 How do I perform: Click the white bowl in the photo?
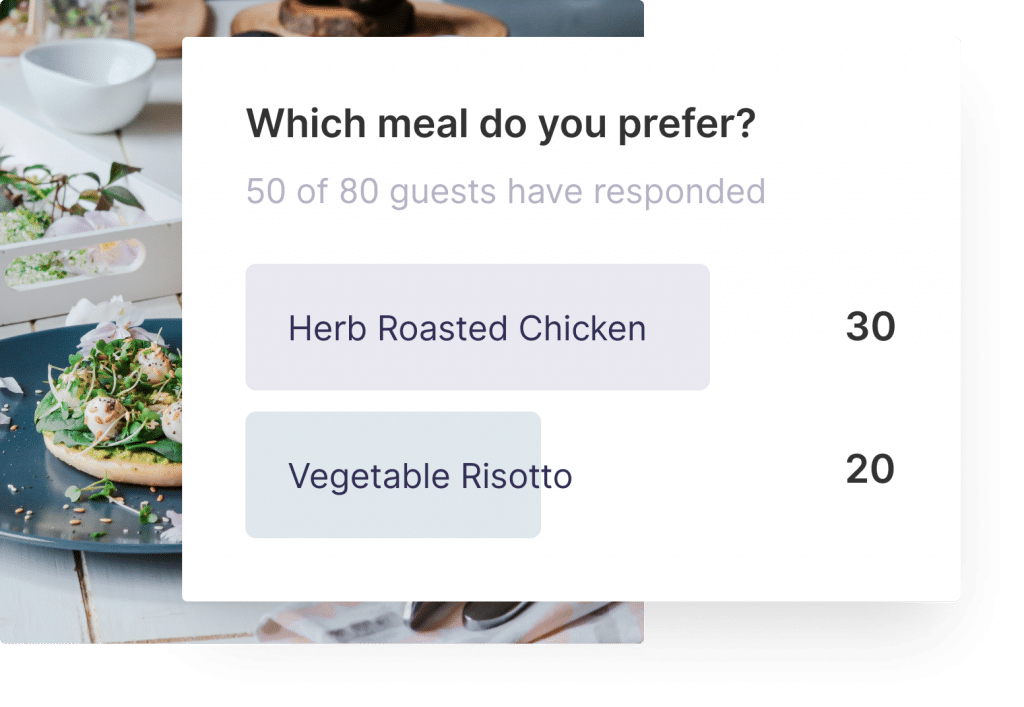(87, 85)
